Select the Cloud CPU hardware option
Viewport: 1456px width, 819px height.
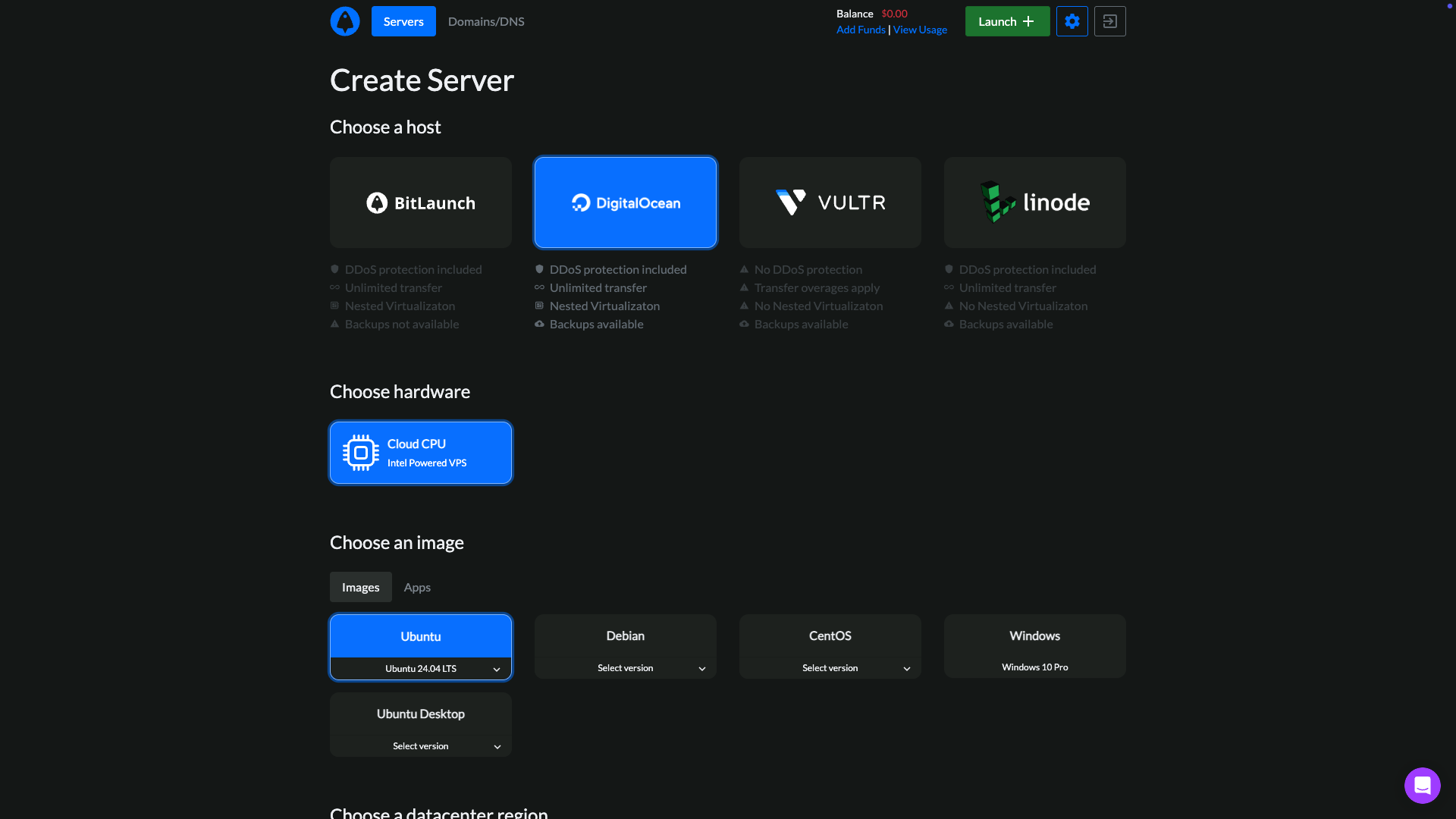pos(420,452)
